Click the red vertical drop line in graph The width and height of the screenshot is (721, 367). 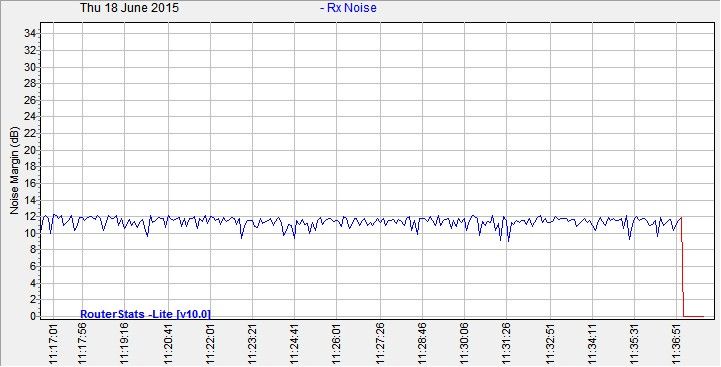tap(682, 267)
